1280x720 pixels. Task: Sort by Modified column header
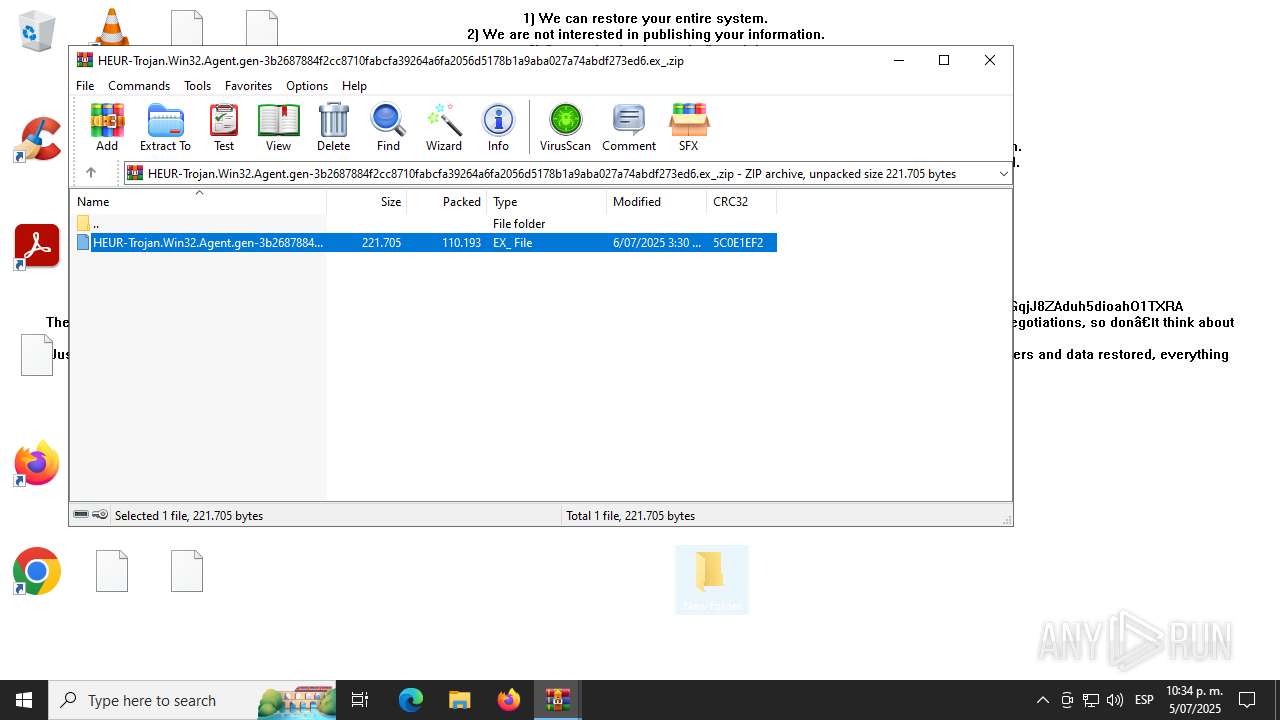657,202
